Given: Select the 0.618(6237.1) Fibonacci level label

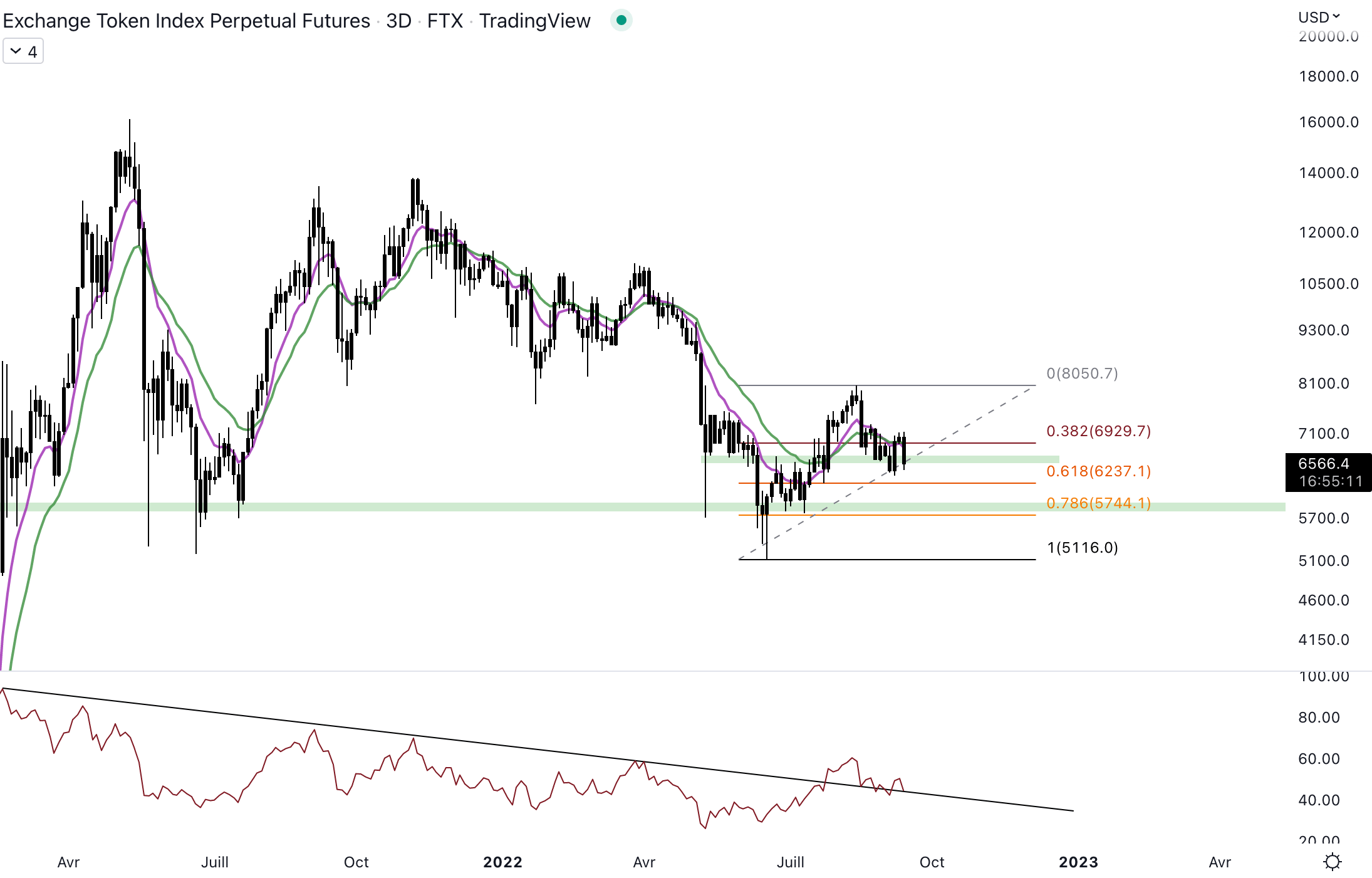Looking at the screenshot, I should click(x=1098, y=471).
